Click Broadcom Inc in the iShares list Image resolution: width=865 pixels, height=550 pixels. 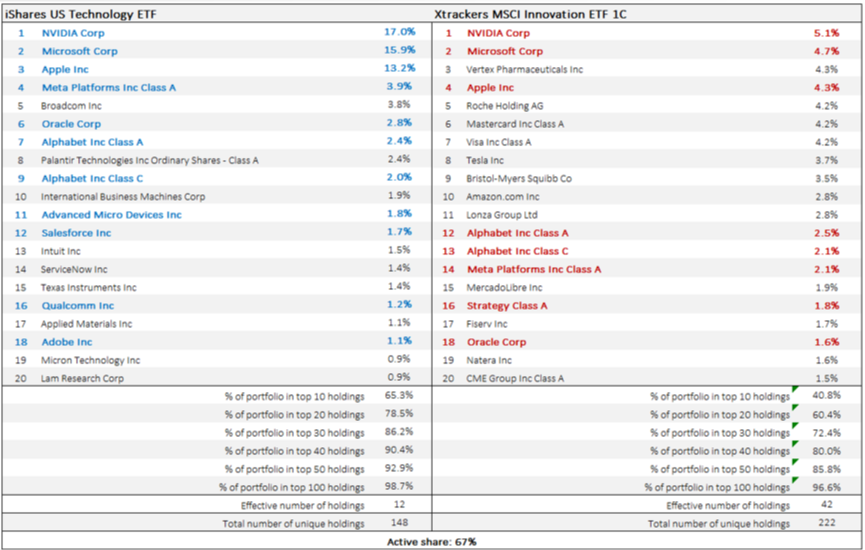[71, 105]
